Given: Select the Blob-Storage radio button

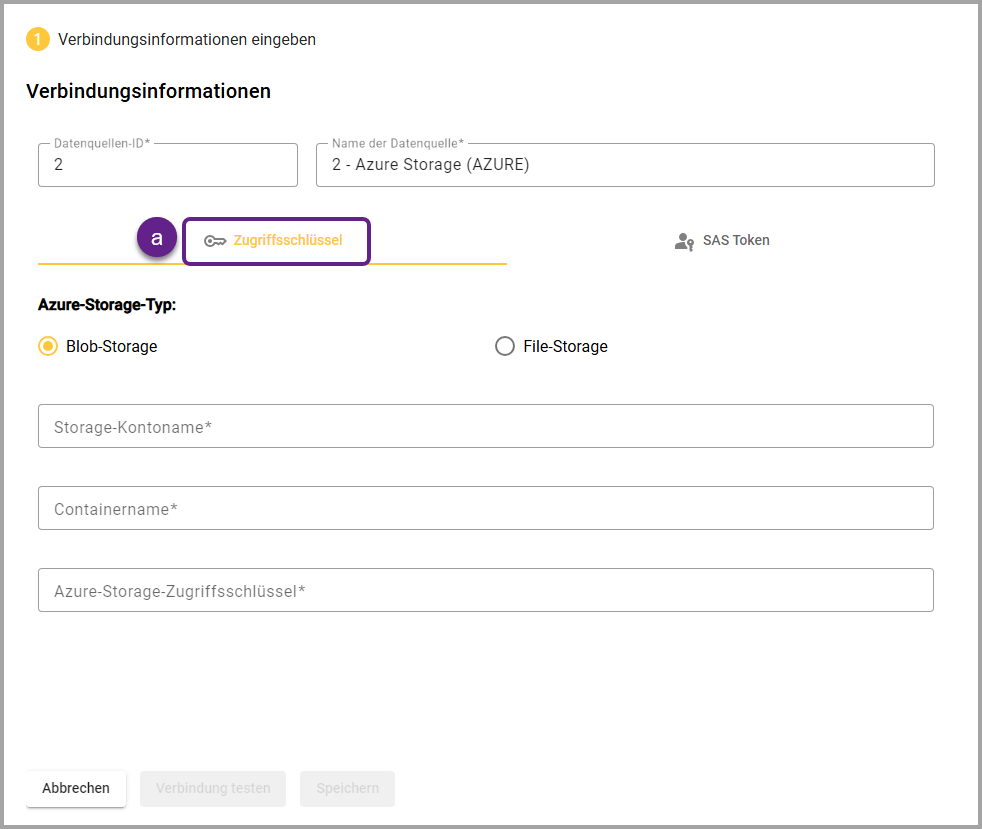Looking at the screenshot, I should point(48,347).
